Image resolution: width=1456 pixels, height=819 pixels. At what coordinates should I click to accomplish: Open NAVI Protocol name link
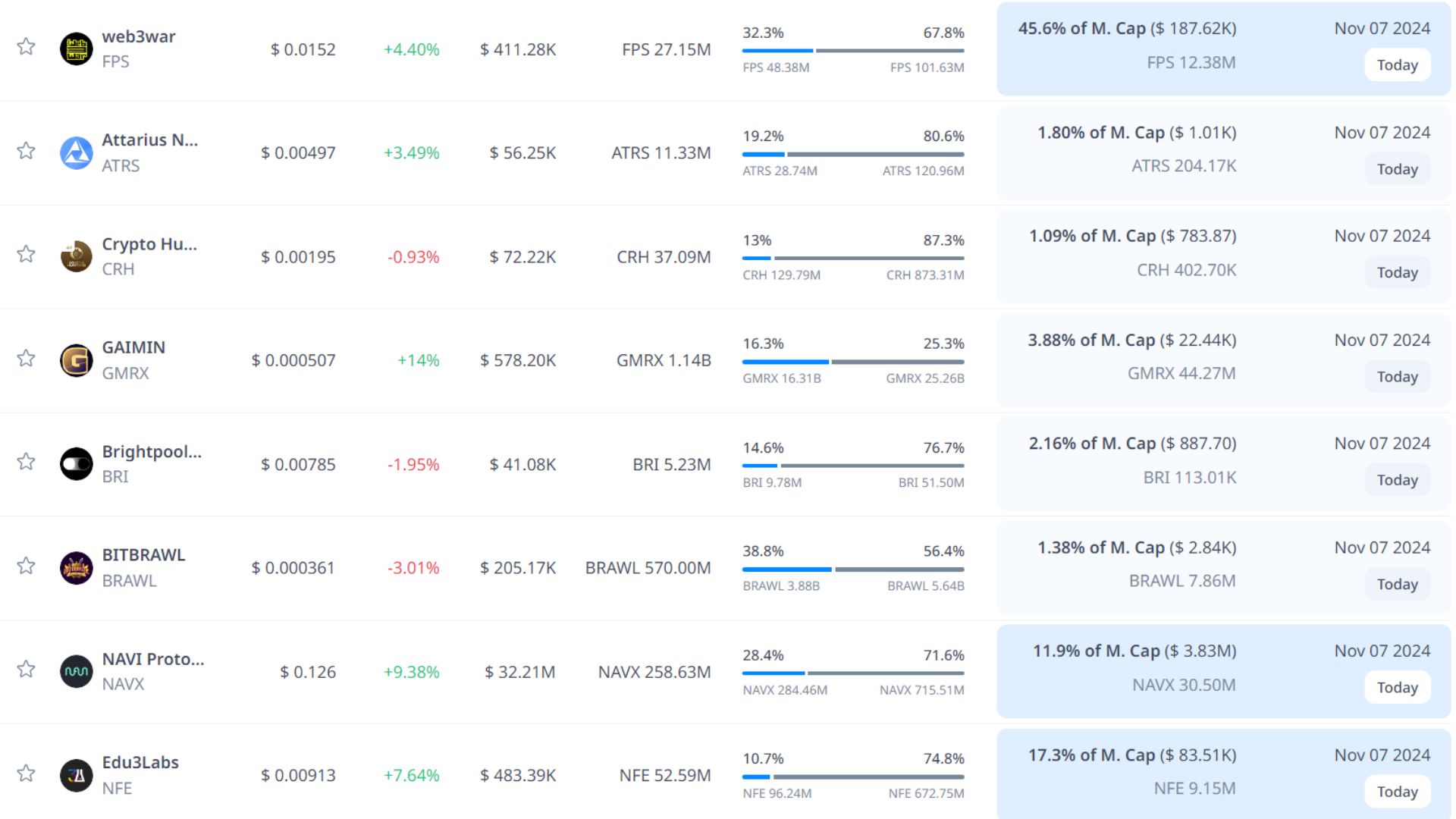tap(152, 659)
